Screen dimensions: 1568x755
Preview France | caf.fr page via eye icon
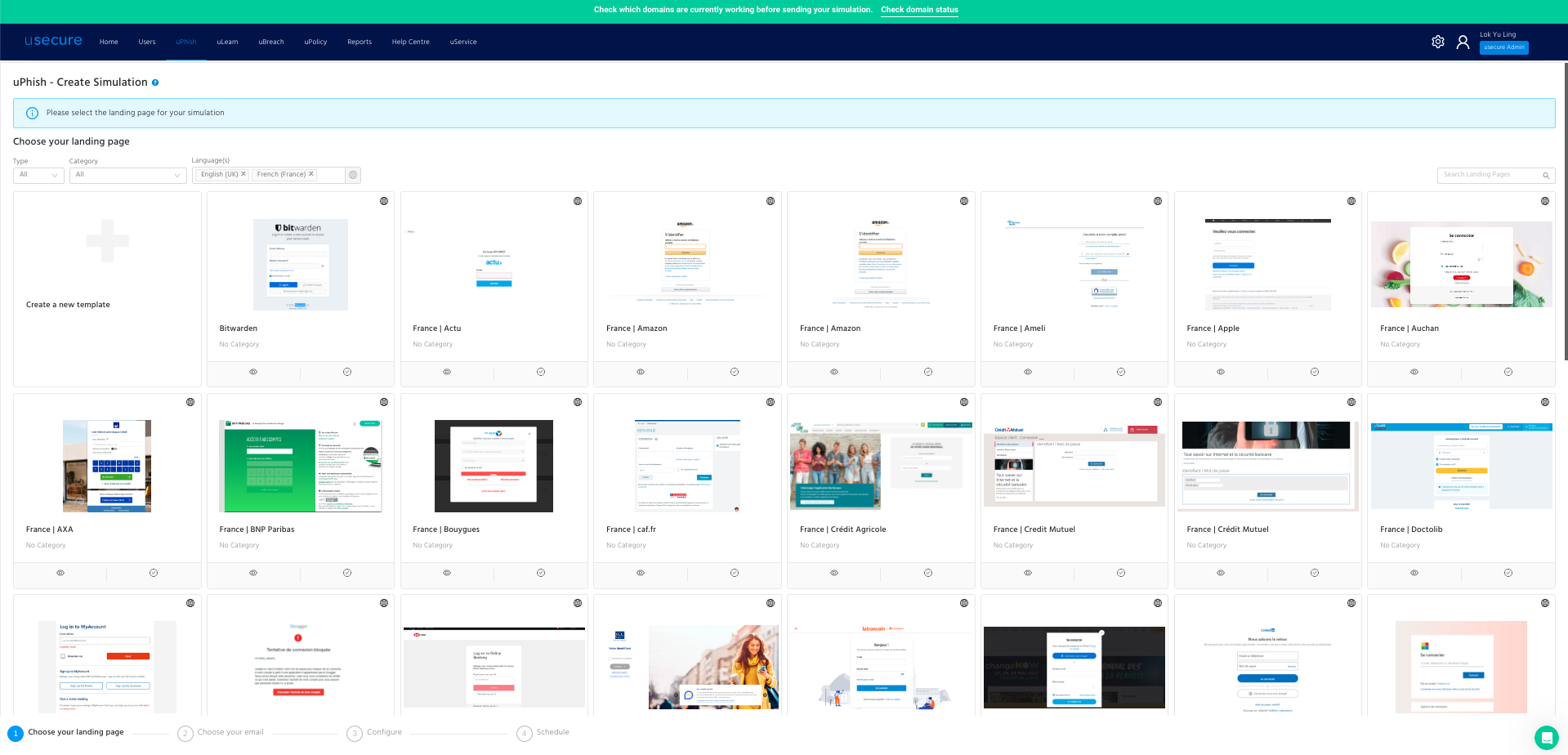point(641,573)
